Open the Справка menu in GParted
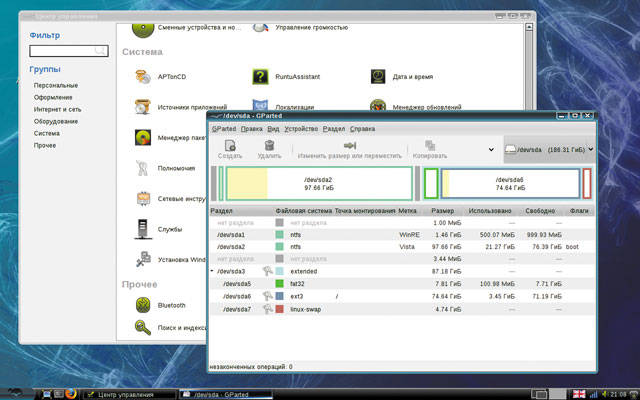The width and height of the screenshot is (640, 400). tap(362, 129)
